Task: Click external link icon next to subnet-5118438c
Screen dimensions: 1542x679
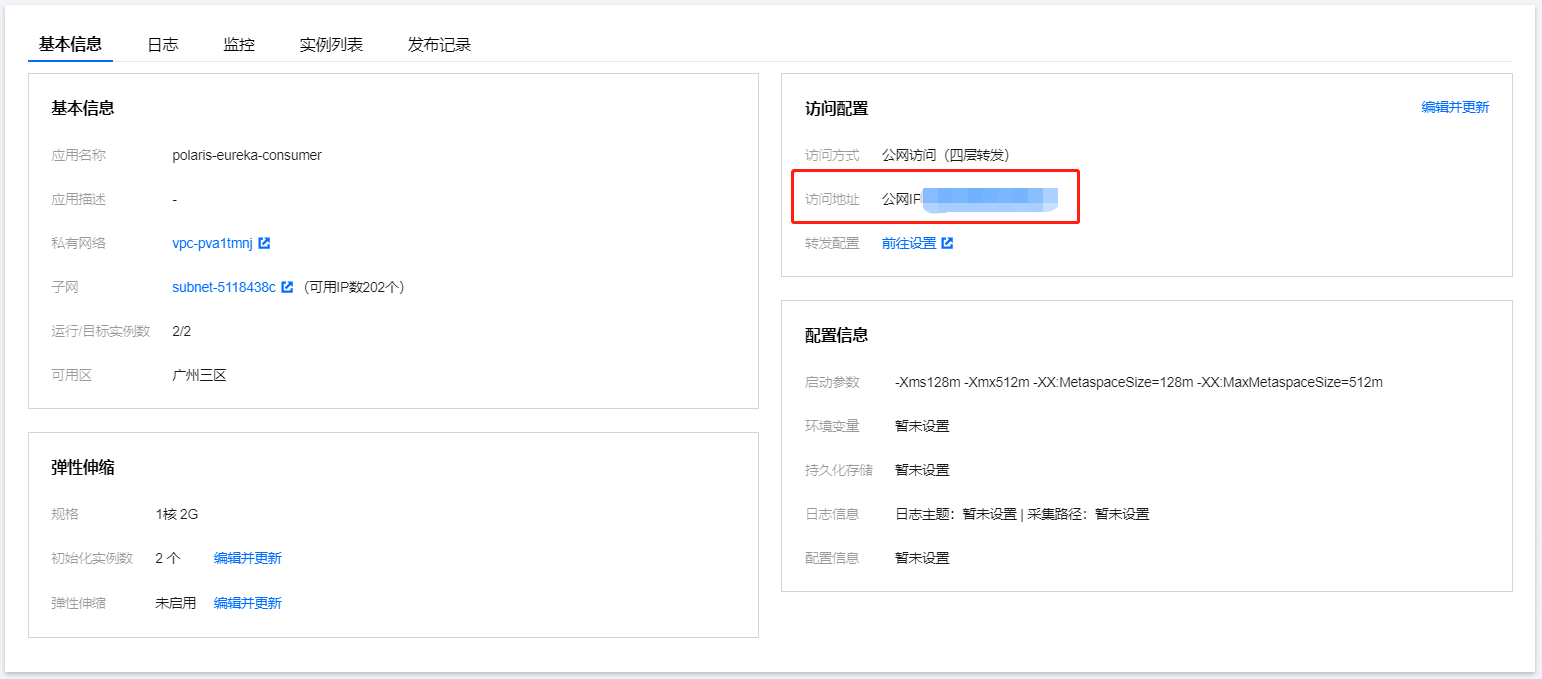Action: coord(287,287)
